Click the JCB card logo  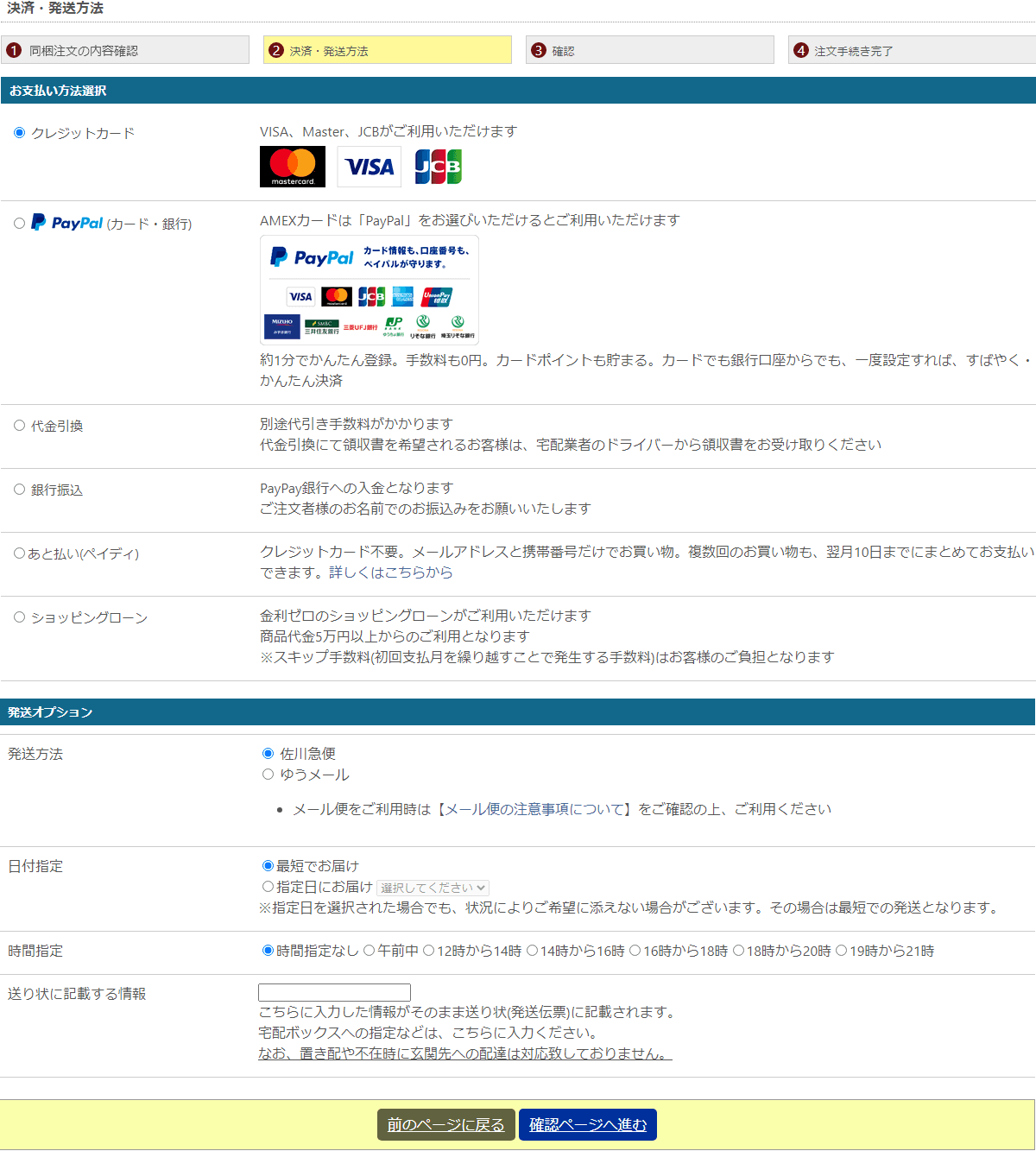(438, 167)
